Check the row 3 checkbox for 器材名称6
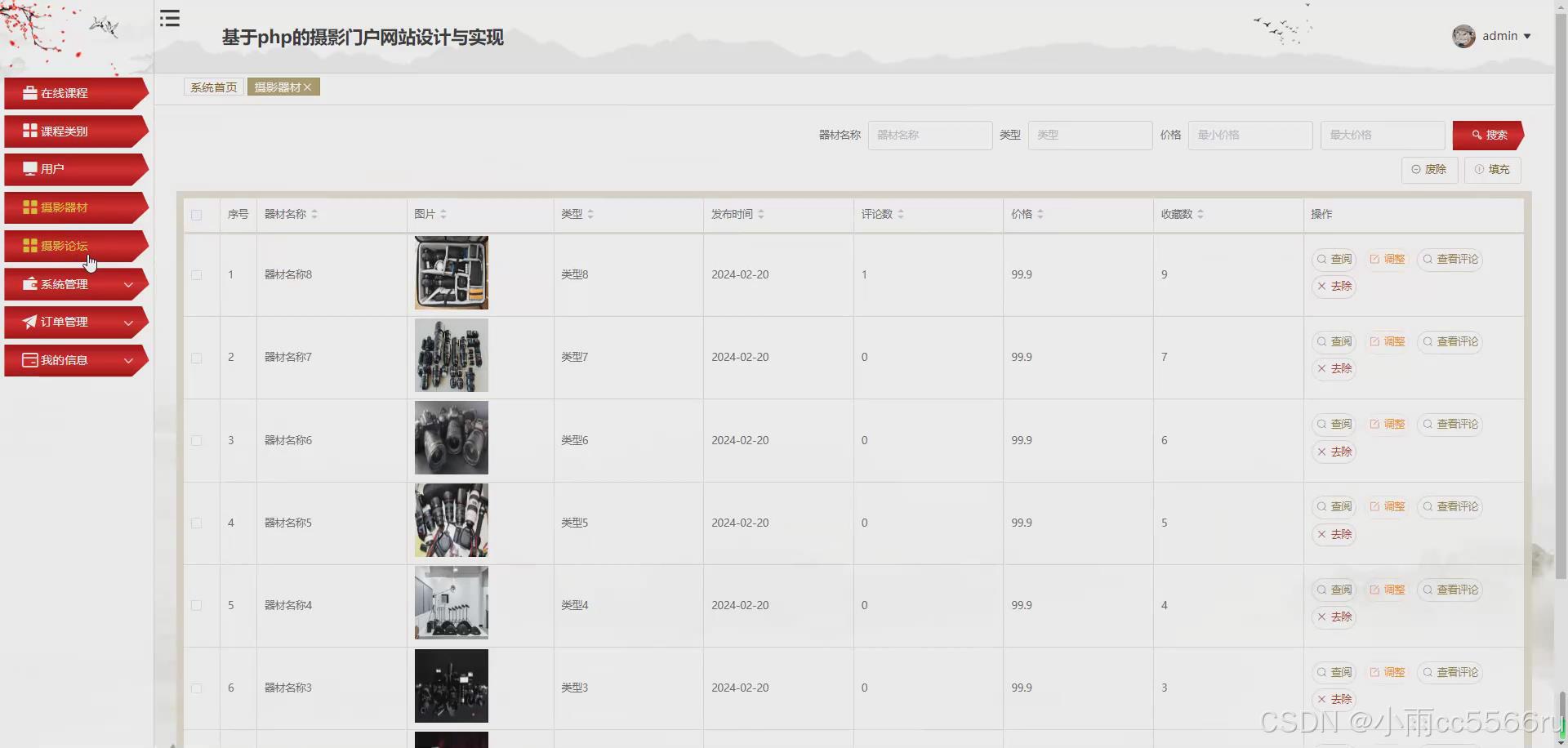1568x748 pixels. click(196, 440)
